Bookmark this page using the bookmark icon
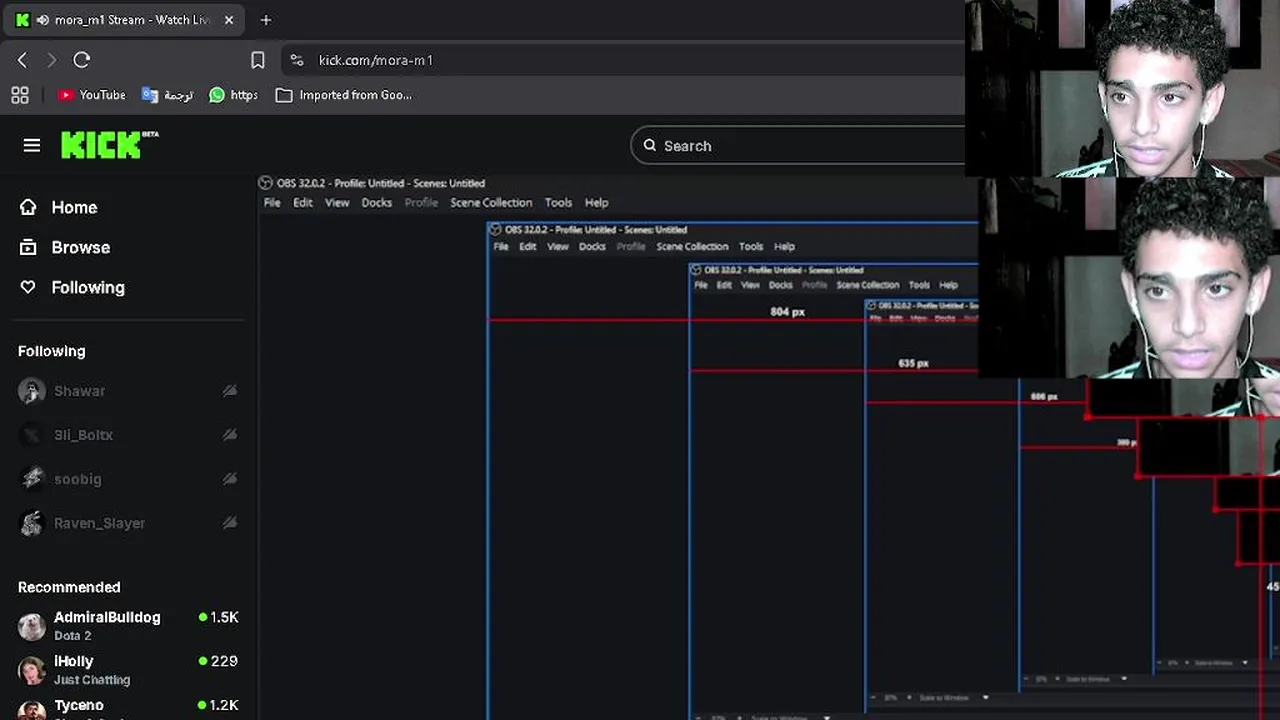1280x720 pixels. point(257,60)
